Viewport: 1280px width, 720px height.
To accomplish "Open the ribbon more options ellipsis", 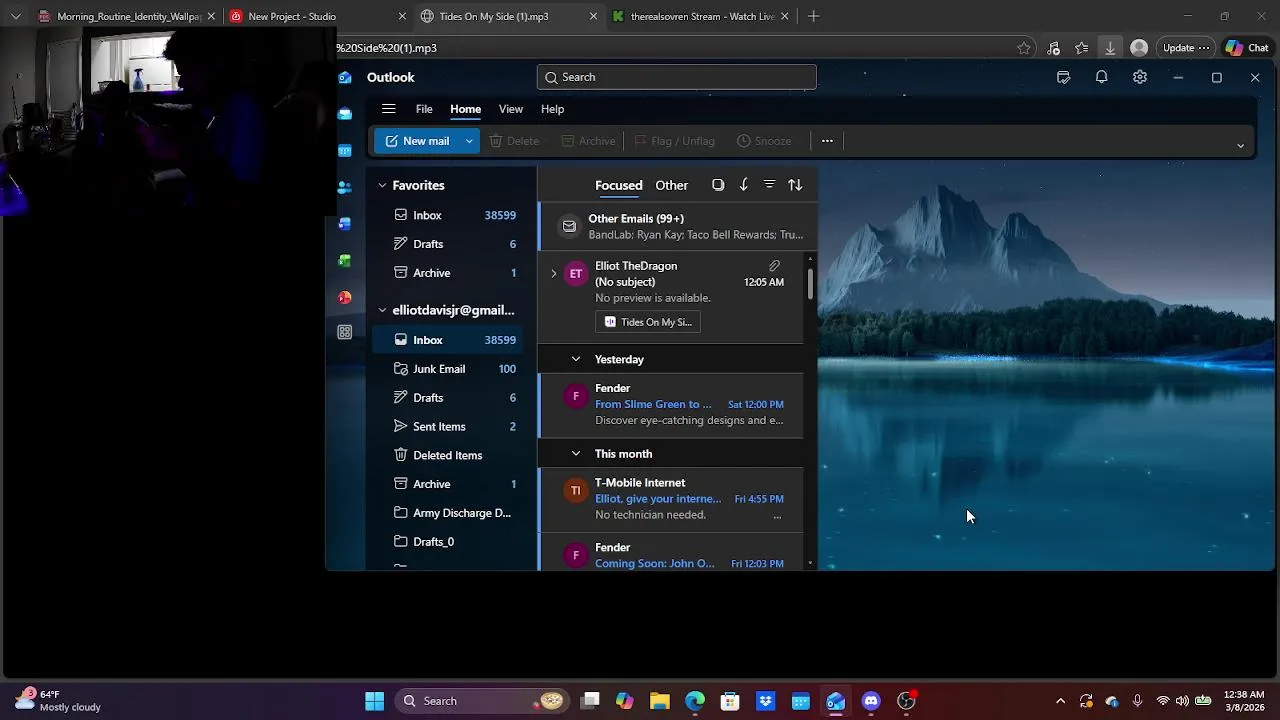I will pyautogui.click(x=827, y=141).
